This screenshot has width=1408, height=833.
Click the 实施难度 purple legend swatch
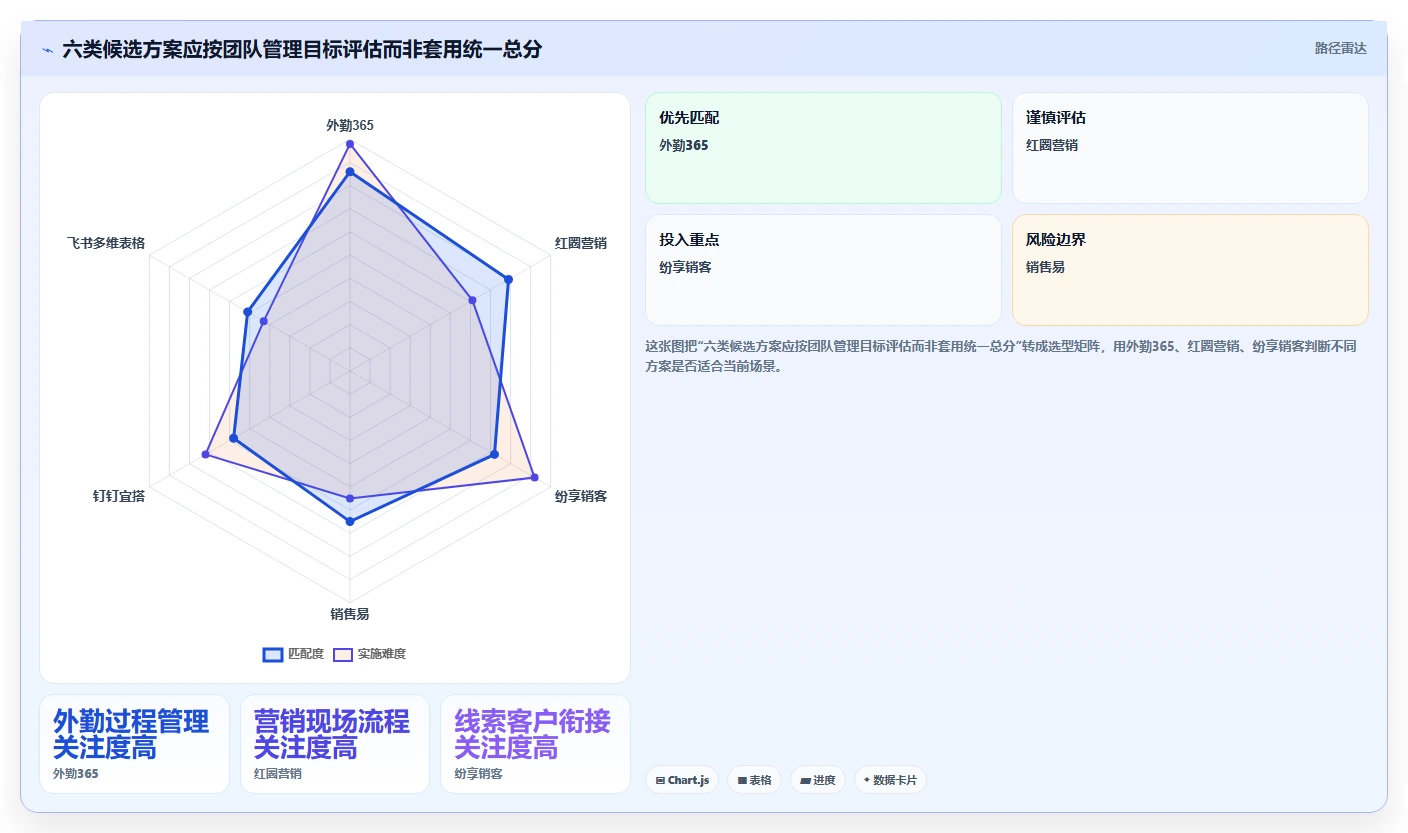pos(343,654)
